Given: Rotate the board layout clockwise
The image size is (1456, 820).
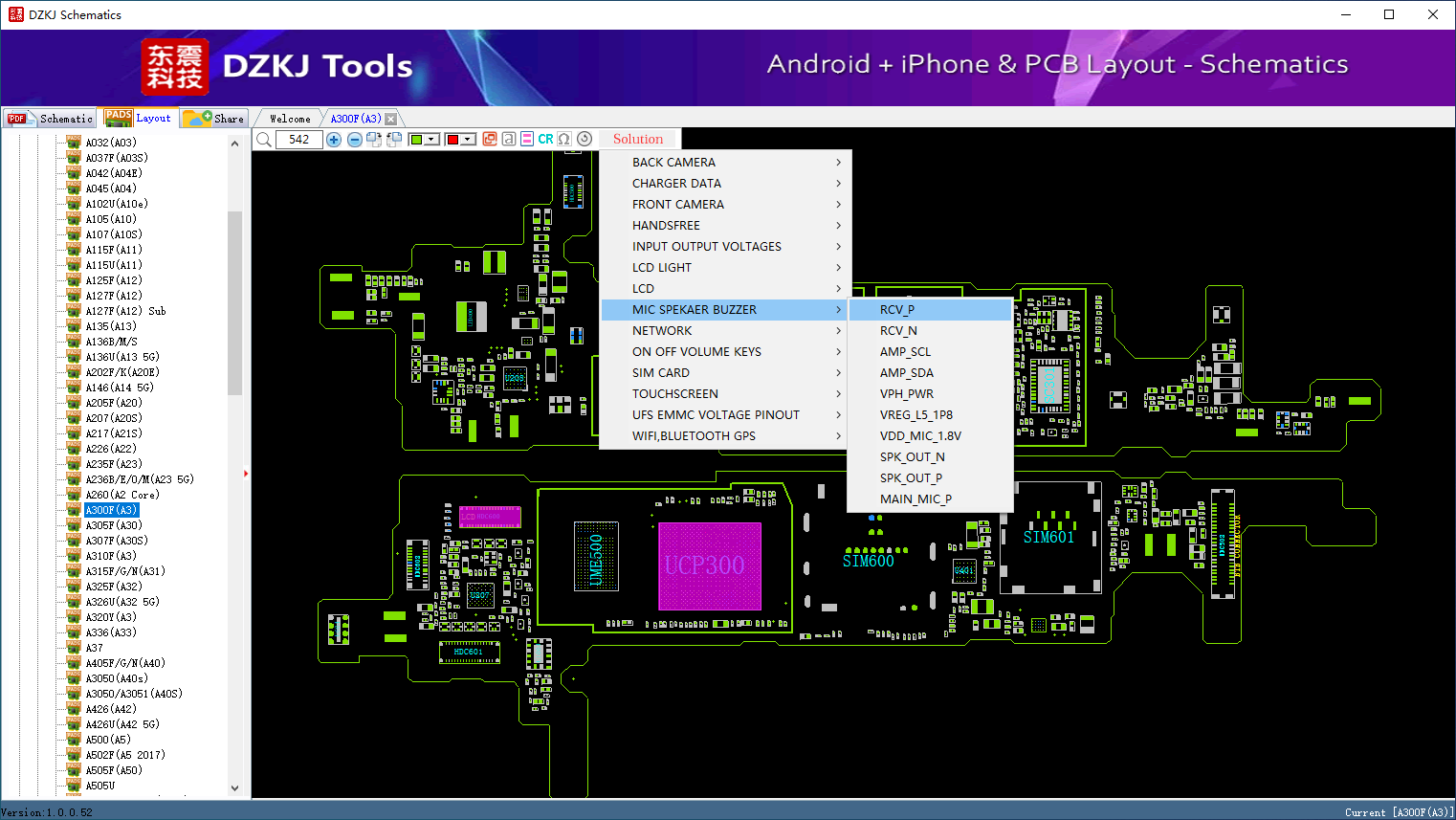Looking at the screenshot, I should point(374,140).
